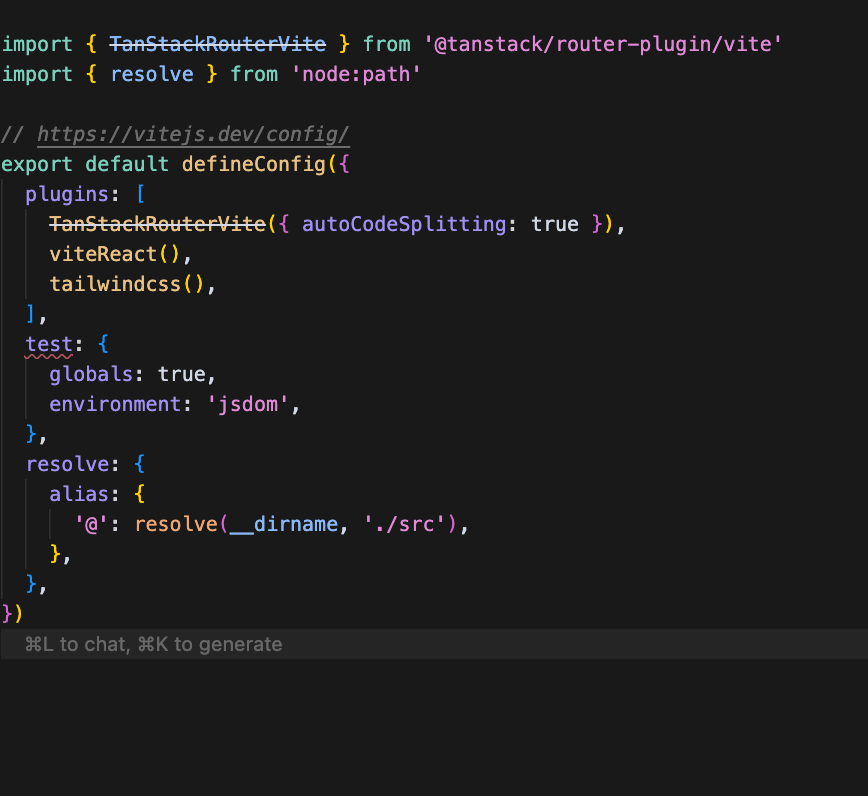Viewport: 868px width, 796px height.
Task: Click the struck-through TanStackRouterVite import name
Action: coord(218,44)
